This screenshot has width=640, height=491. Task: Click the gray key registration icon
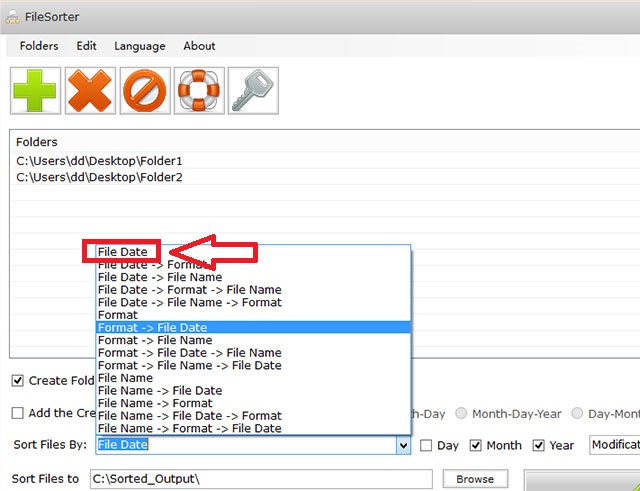[253, 91]
